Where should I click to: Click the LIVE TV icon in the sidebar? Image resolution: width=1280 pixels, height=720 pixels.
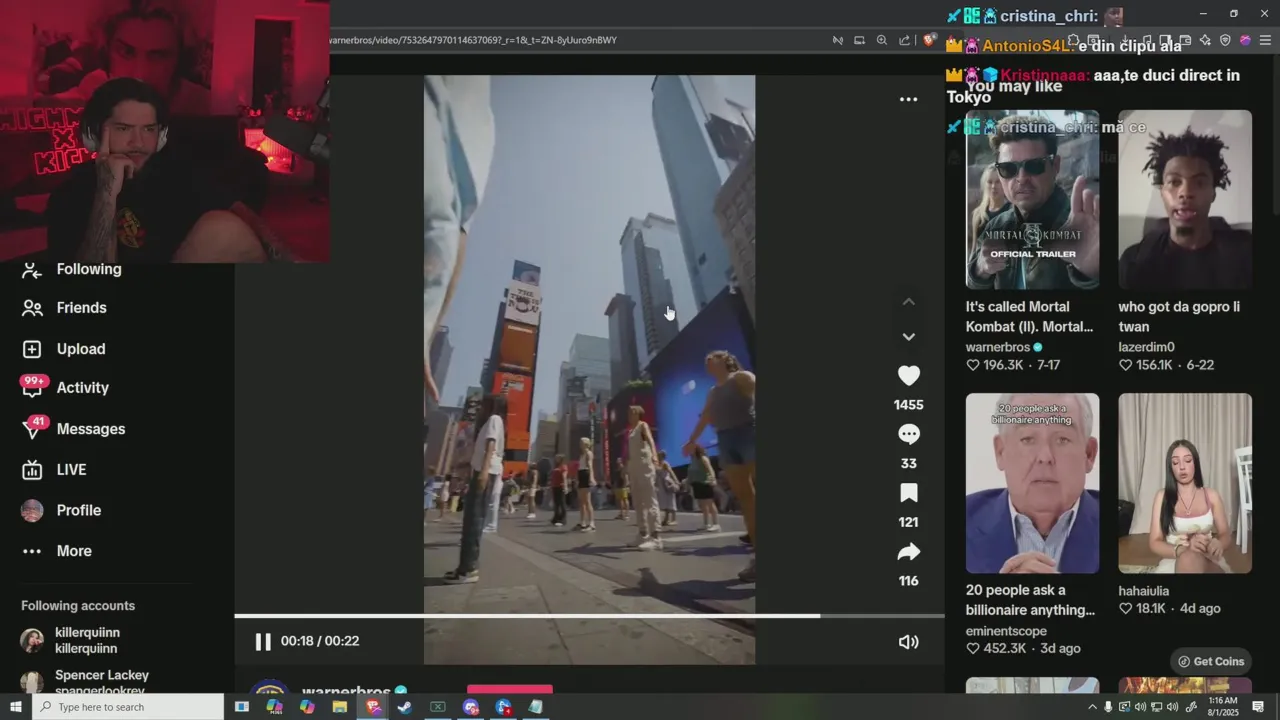click(32, 470)
